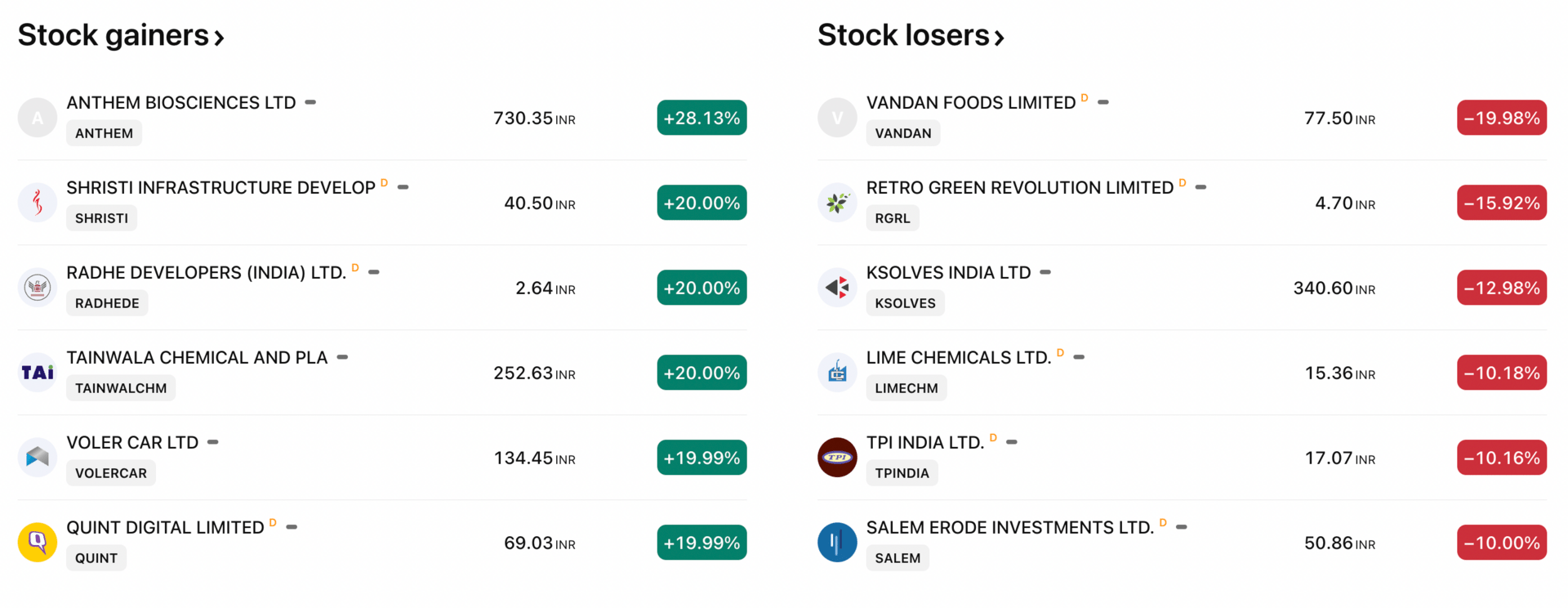Click the −19.98% loss badge
1568x608 pixels.
1502,118
